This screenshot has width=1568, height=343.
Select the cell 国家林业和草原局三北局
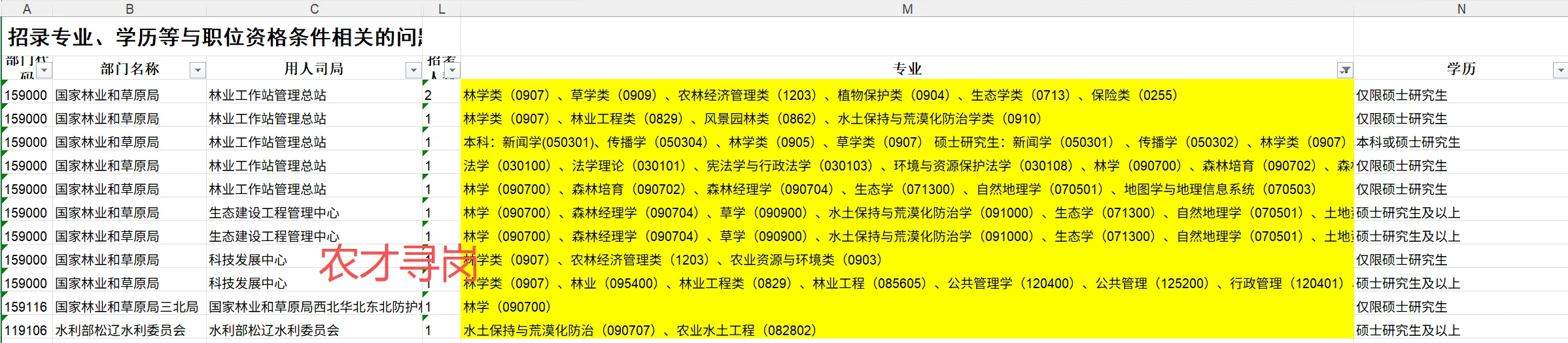click(x=130, y=306)
